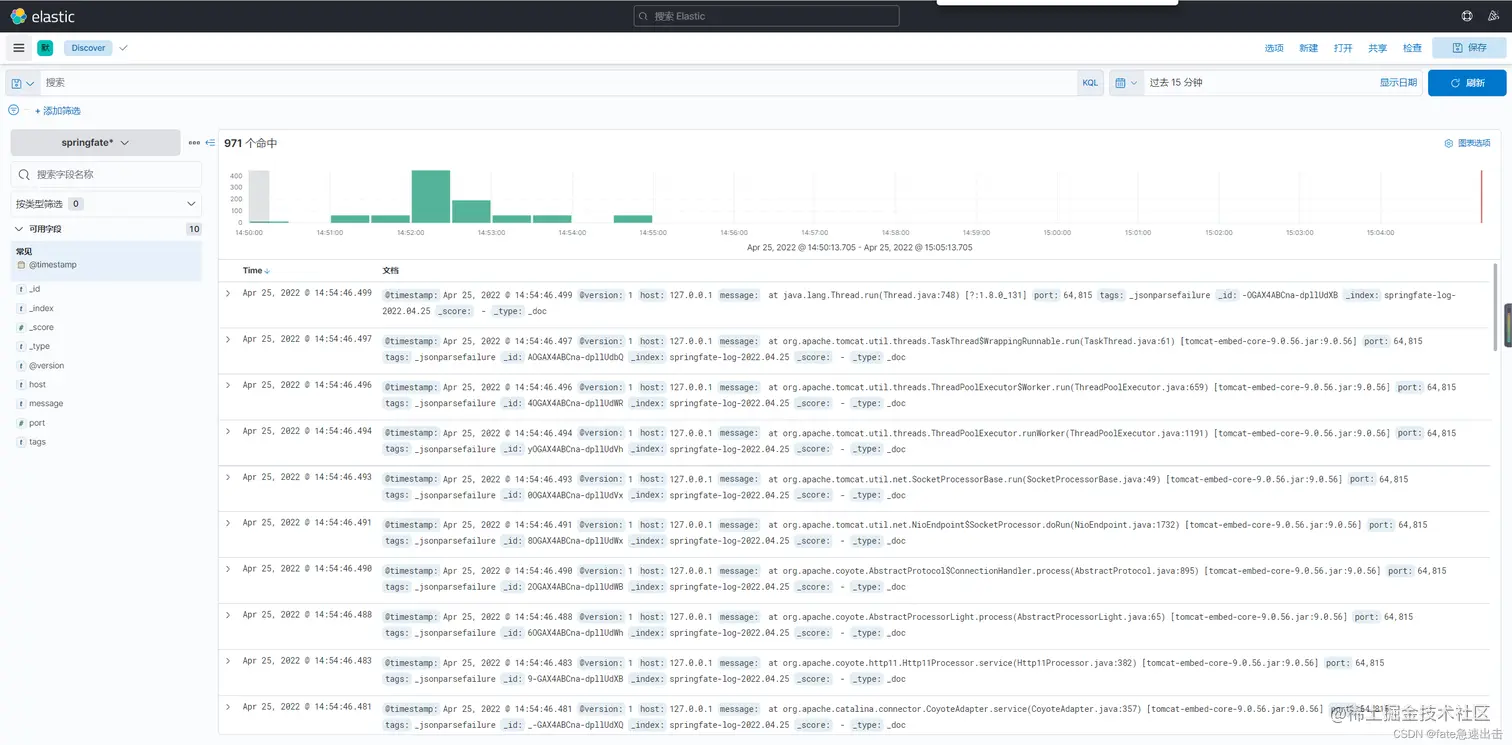Screen dimensions: 1512x745
Task: Click the string type icon beside message
Action: (21, 404)
